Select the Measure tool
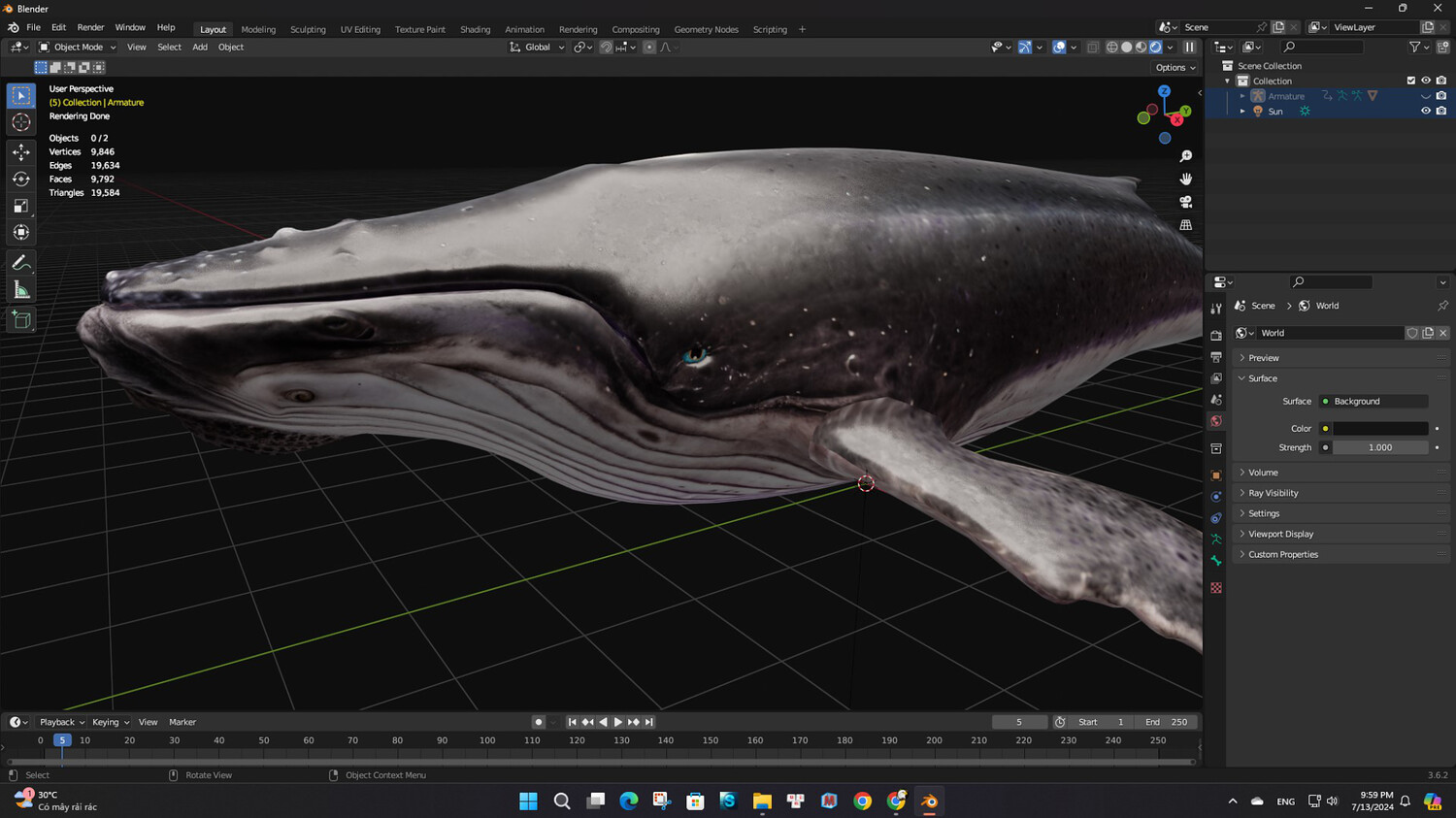 click(21, 291)
